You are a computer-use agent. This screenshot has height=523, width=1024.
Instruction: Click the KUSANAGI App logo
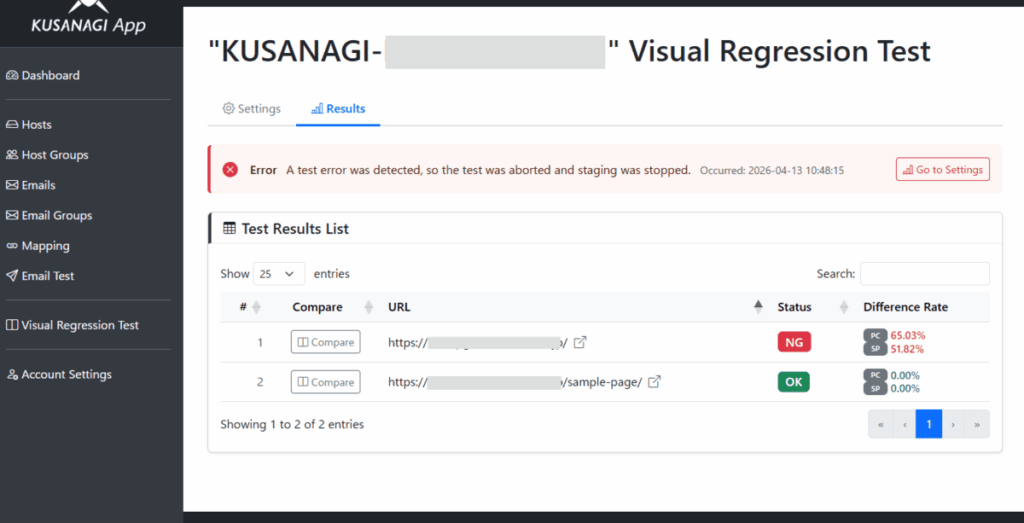click(x=88, y=20)
